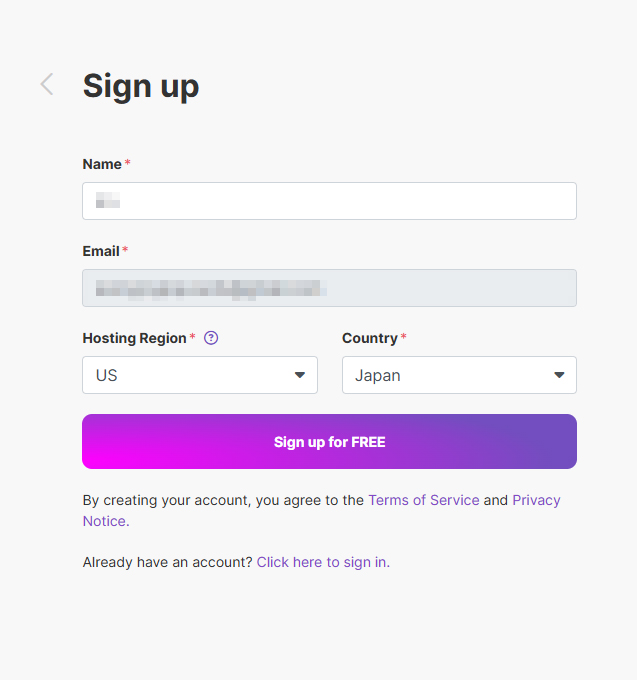Click the Email field label
The image size is (637, 680).
click(101, 251)
